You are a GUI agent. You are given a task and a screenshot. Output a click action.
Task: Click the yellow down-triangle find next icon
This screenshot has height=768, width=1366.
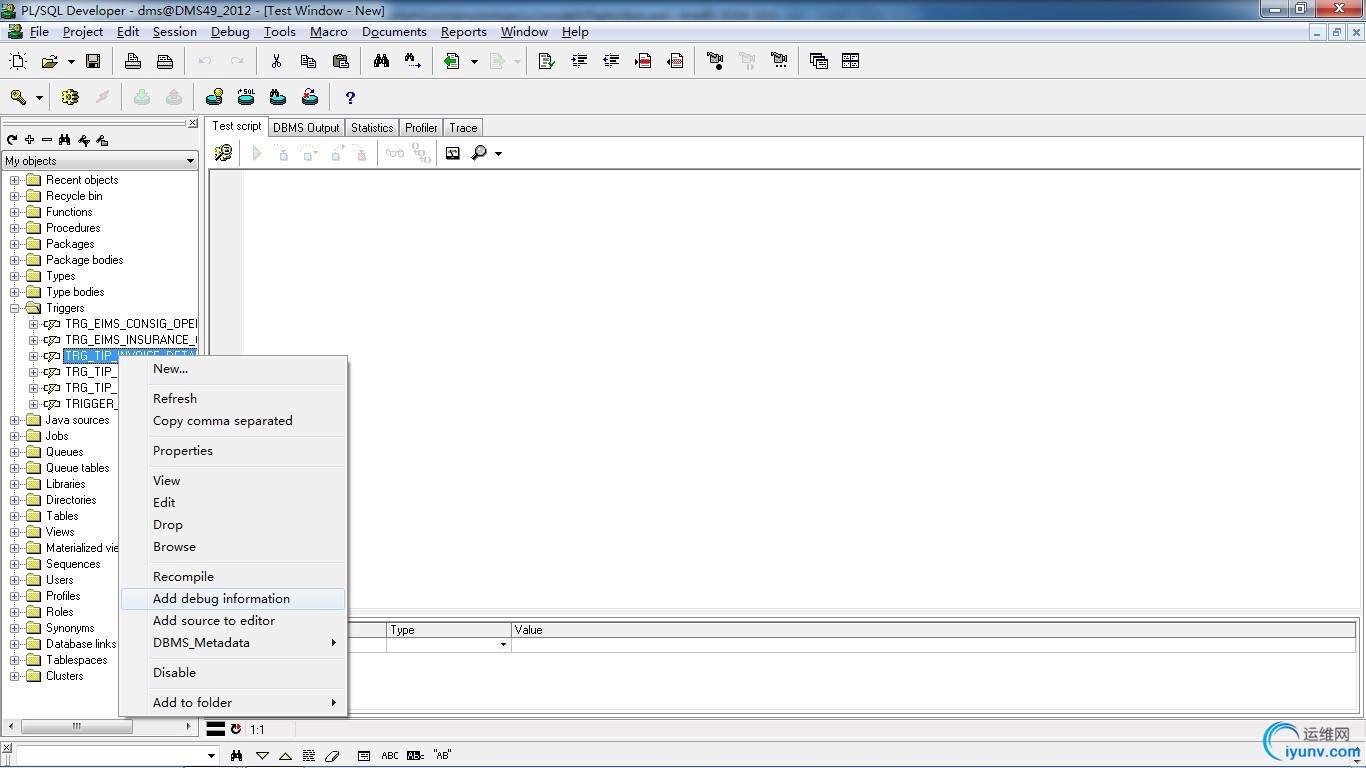click(x=262, y=756)
